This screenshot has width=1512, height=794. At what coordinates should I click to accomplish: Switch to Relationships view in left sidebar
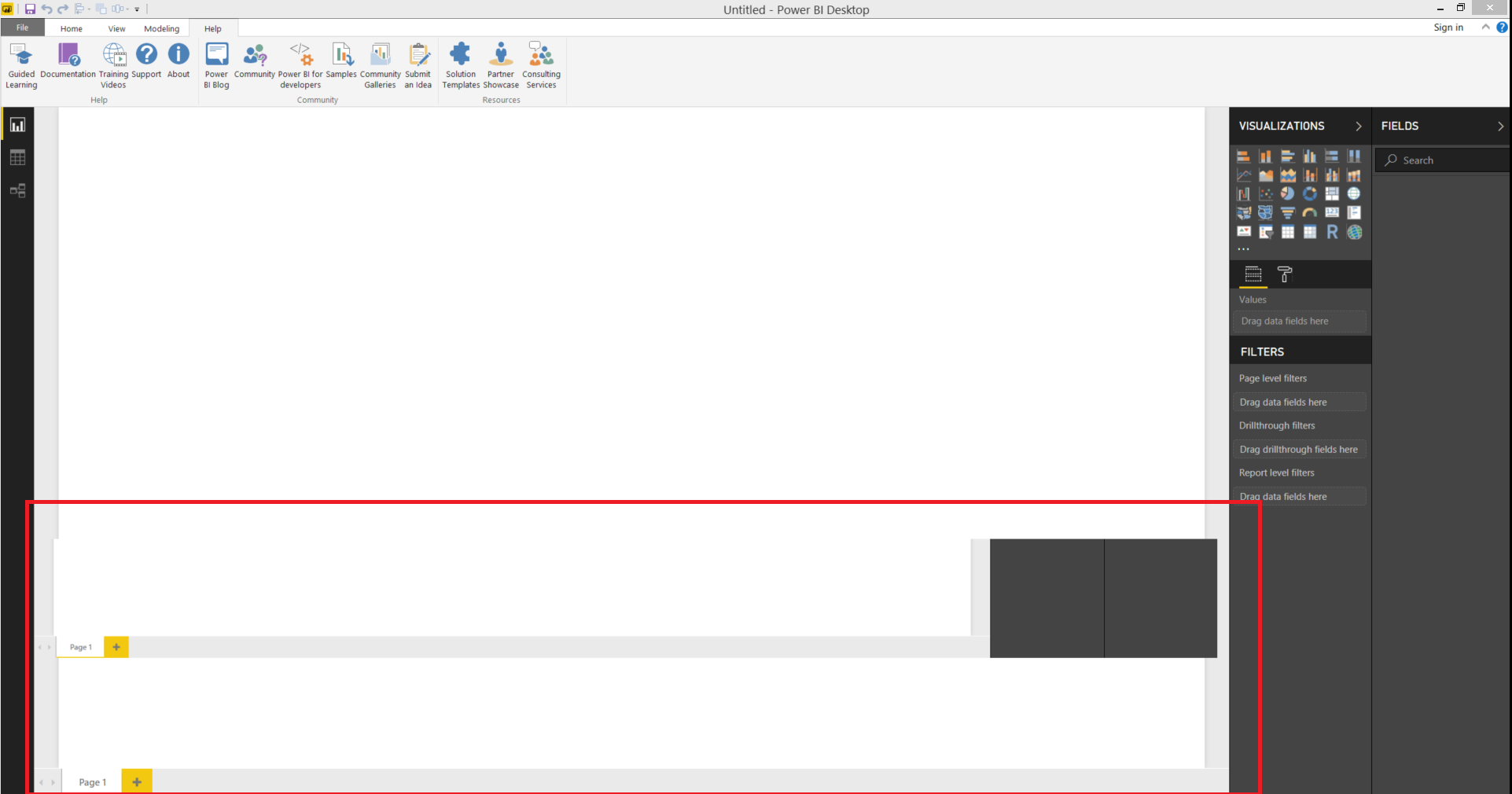pos(17,191)
